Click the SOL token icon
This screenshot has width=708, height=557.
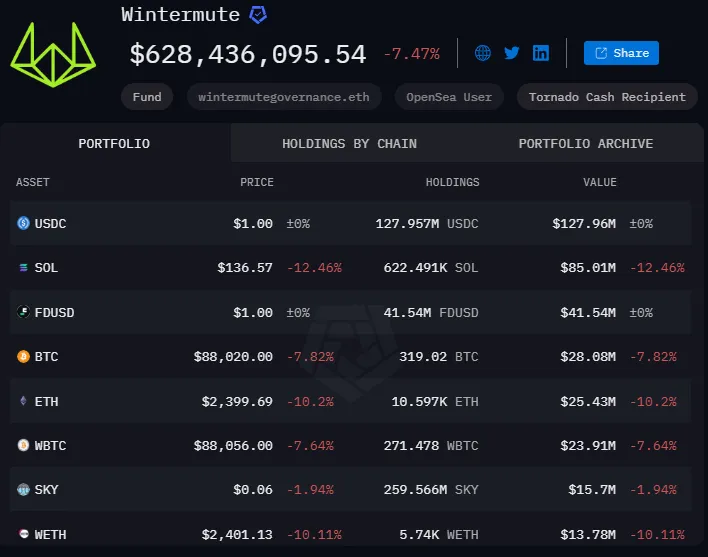[x=24, y=268]
